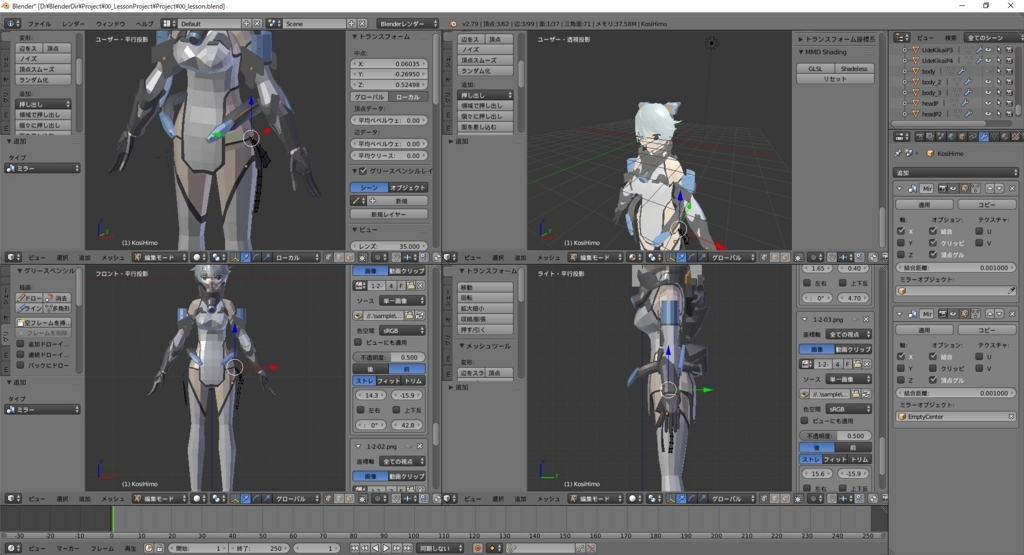This screenshot has width=1024, height=555.
Task: Click the object cube tab in properties editor
Action: tap(962, 137)
